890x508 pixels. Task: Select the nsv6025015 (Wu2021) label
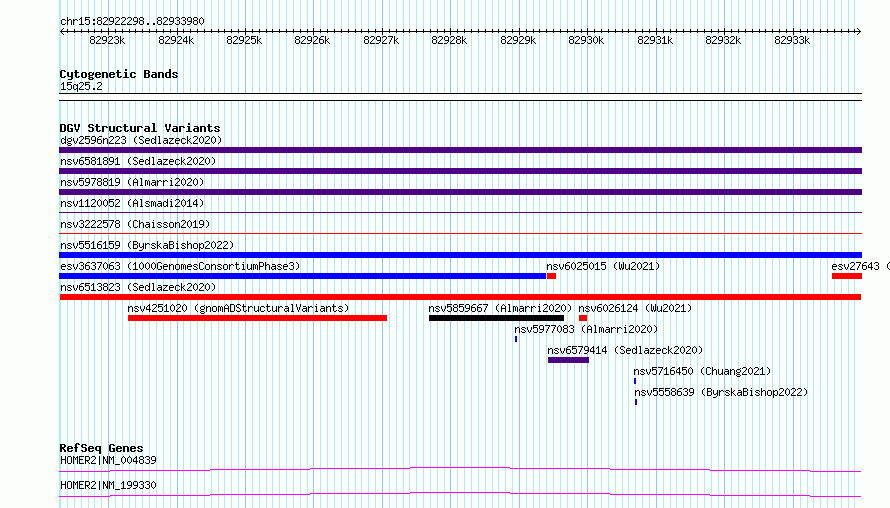click(x=603, y=266)
